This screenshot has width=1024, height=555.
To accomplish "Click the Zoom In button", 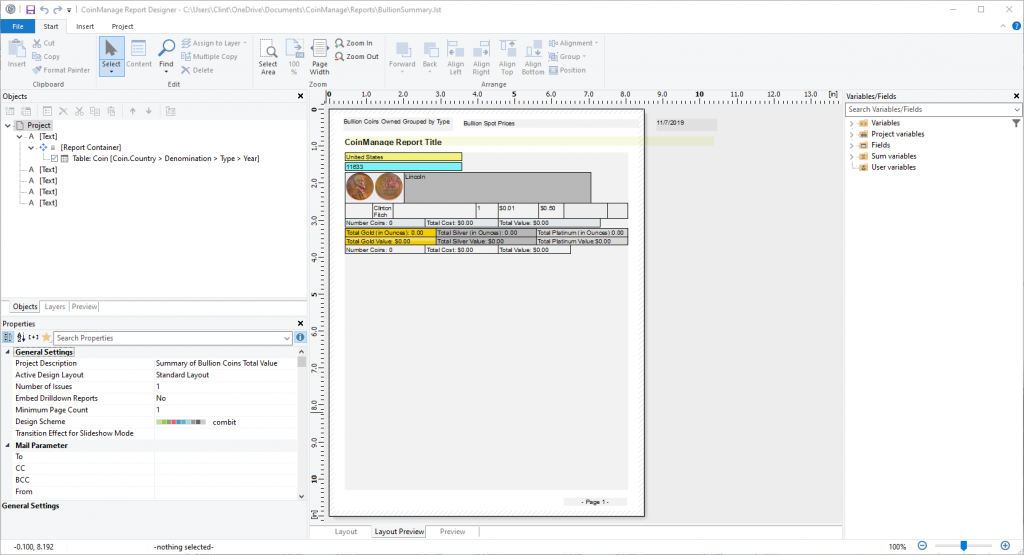I will tap(354, 43).
